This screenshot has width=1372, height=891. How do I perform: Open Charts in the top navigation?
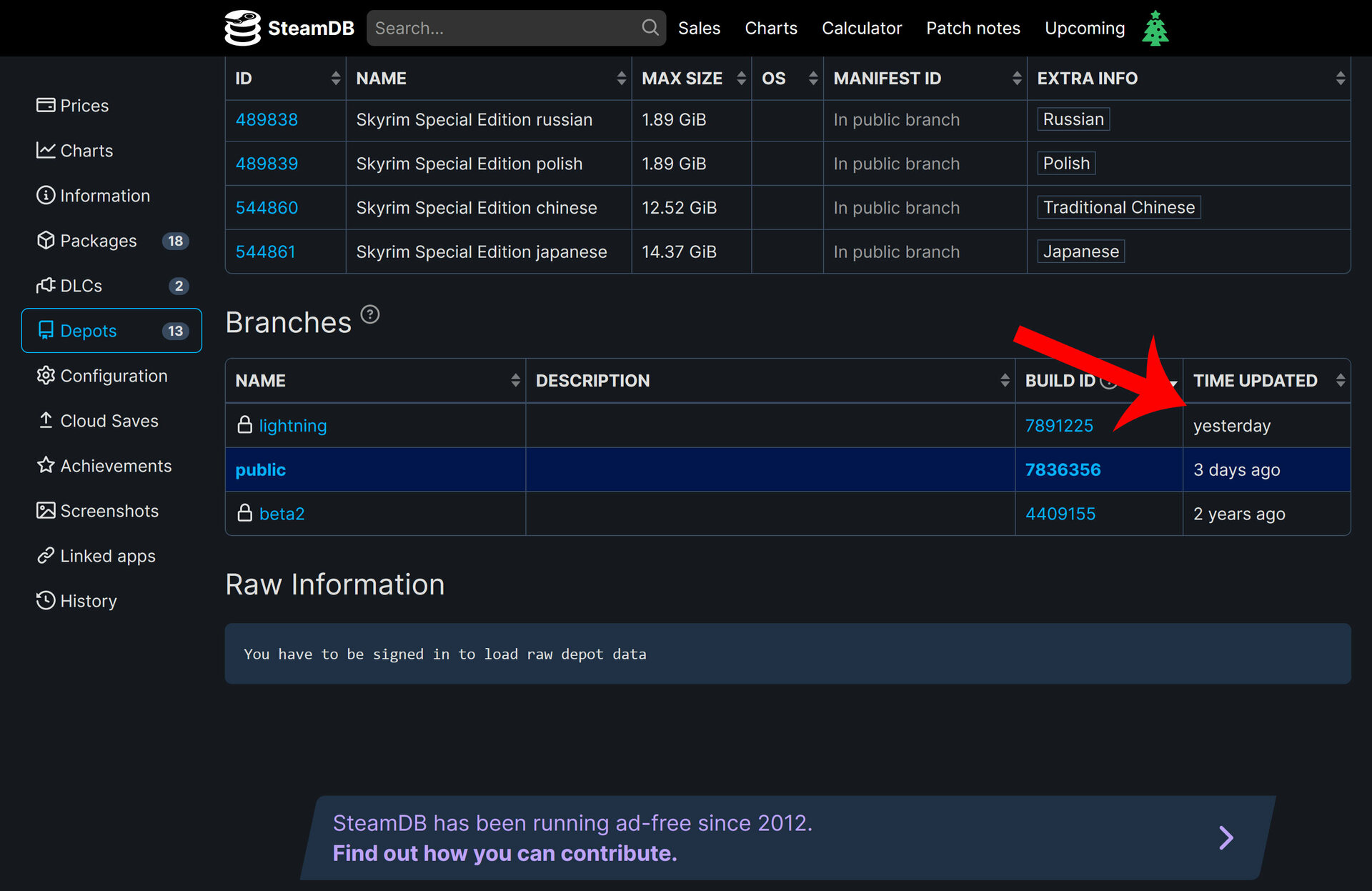(x=771, y=28)
